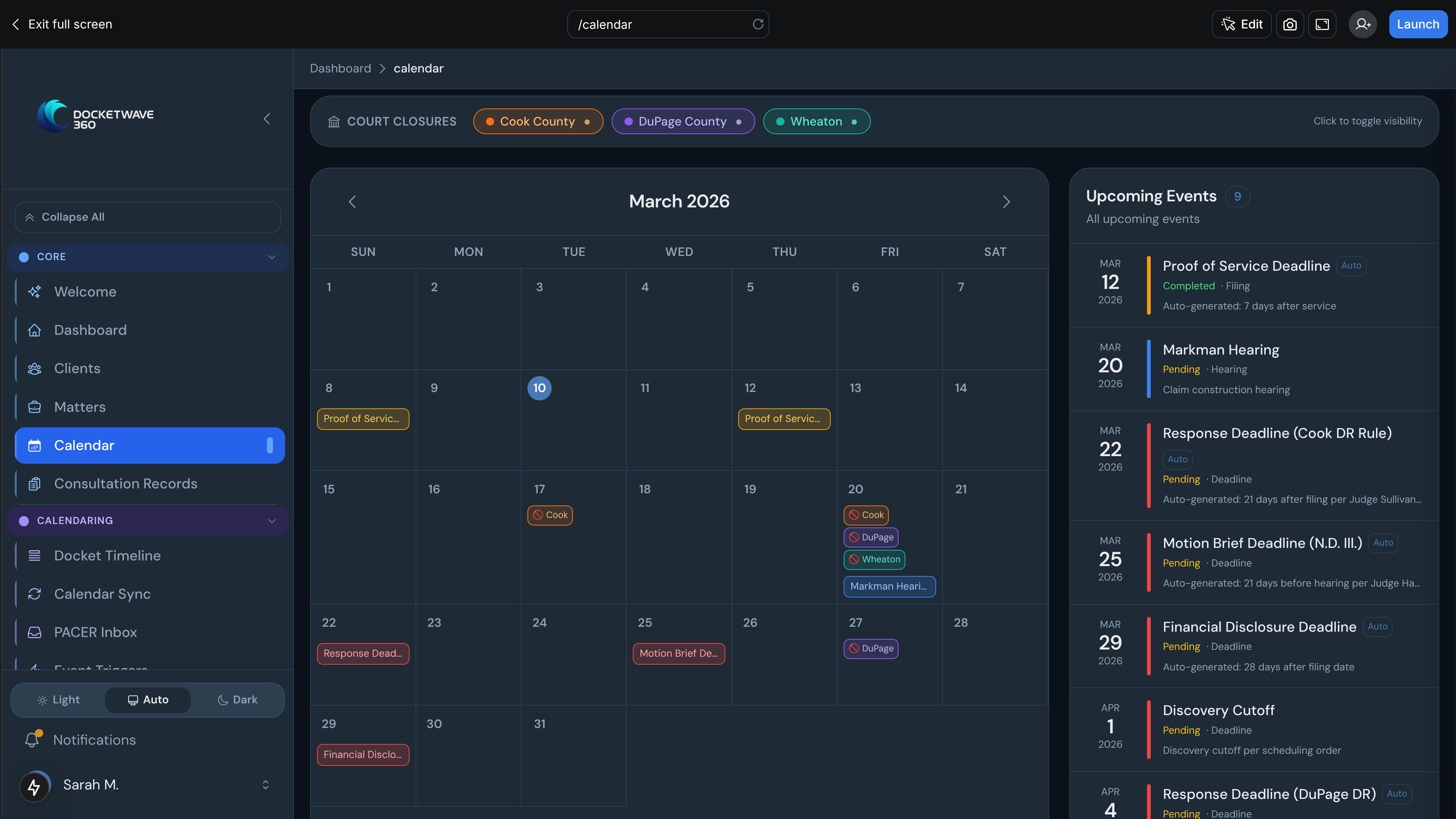The image size is (1456, 819).
Task: Open Discovery Cutoff upcoming event card
Action: click(1254, 730)
